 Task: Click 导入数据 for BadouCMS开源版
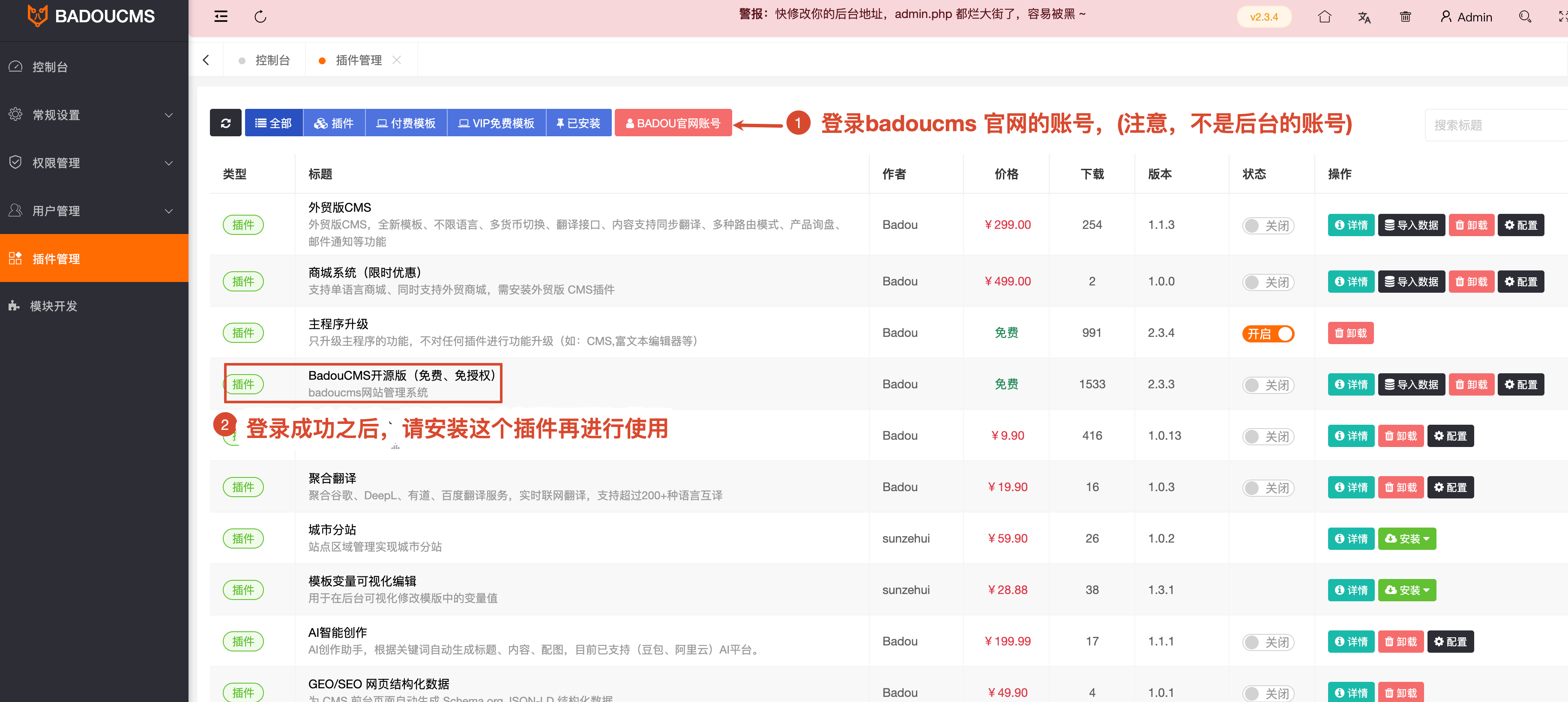pyautogui.click(x=1411, y=385)
